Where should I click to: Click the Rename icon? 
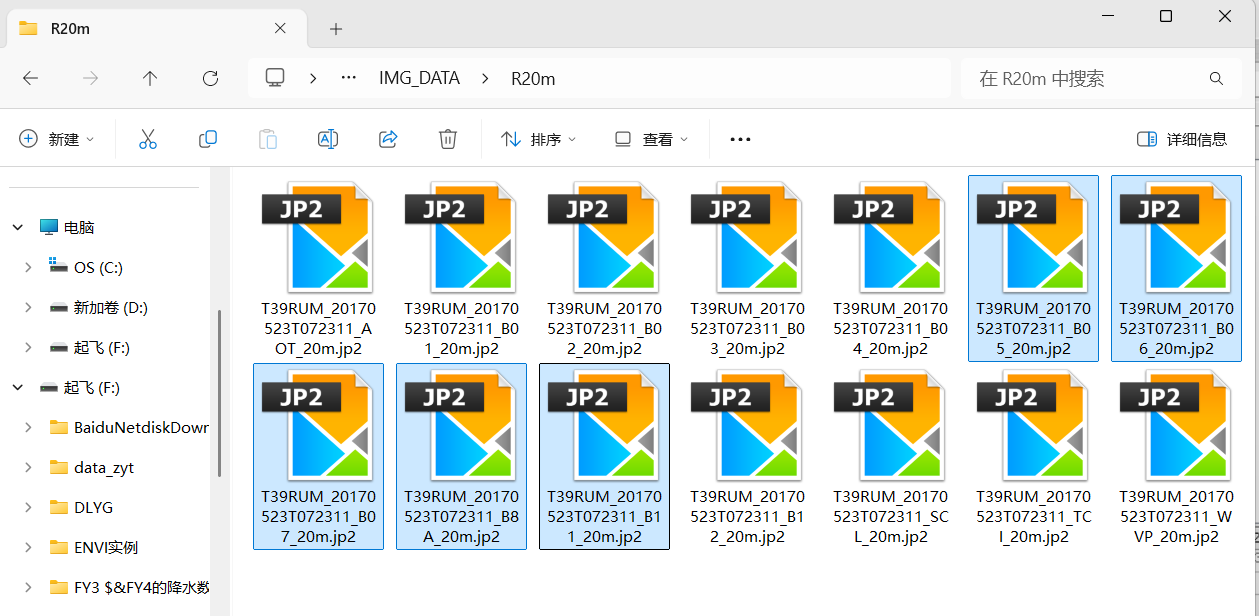(x=328, y=140)
